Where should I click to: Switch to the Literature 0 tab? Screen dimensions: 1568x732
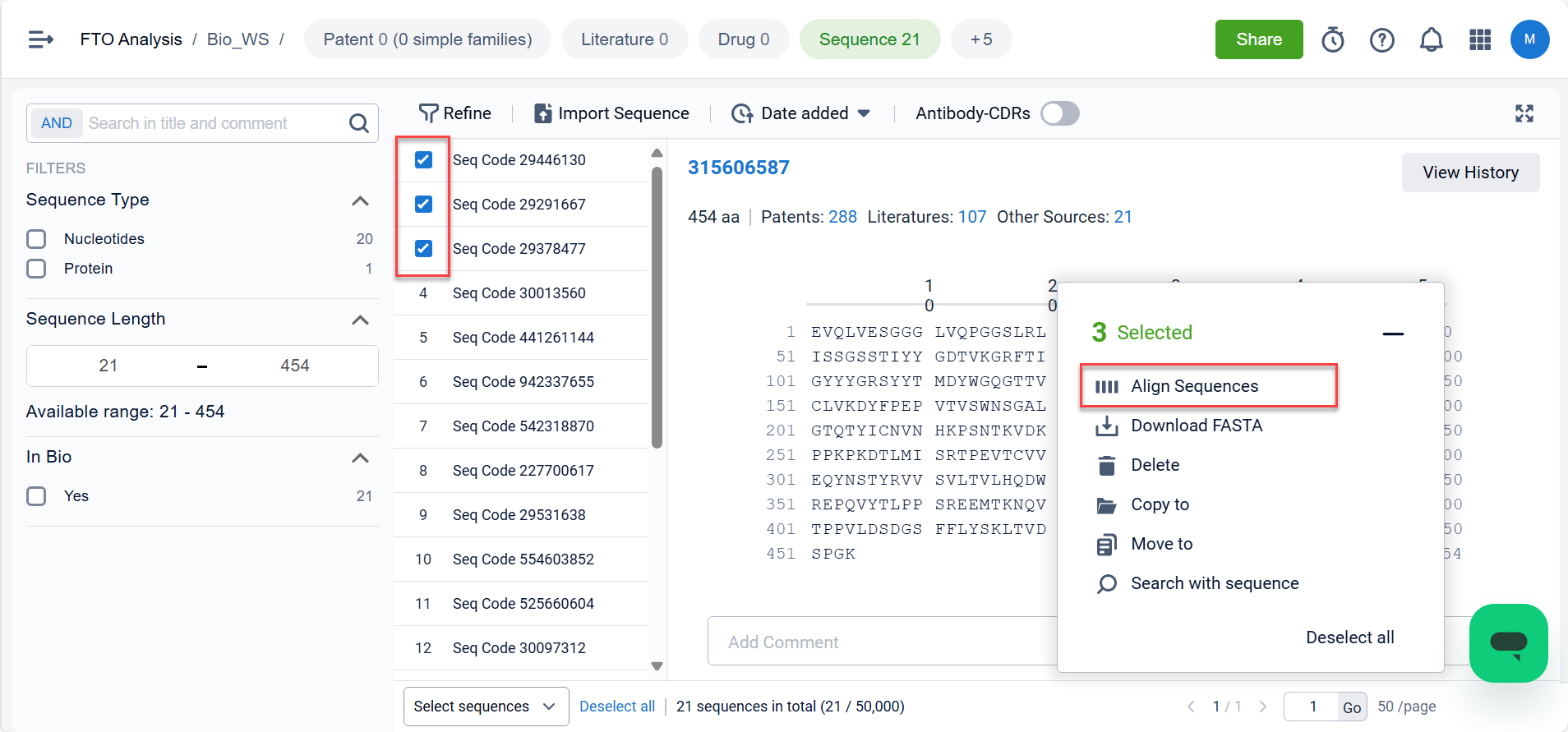[x=624, y=39]
